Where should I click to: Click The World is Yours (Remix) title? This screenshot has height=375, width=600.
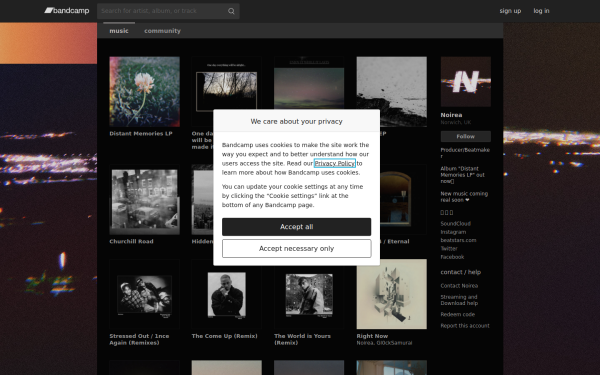(302, 339)
